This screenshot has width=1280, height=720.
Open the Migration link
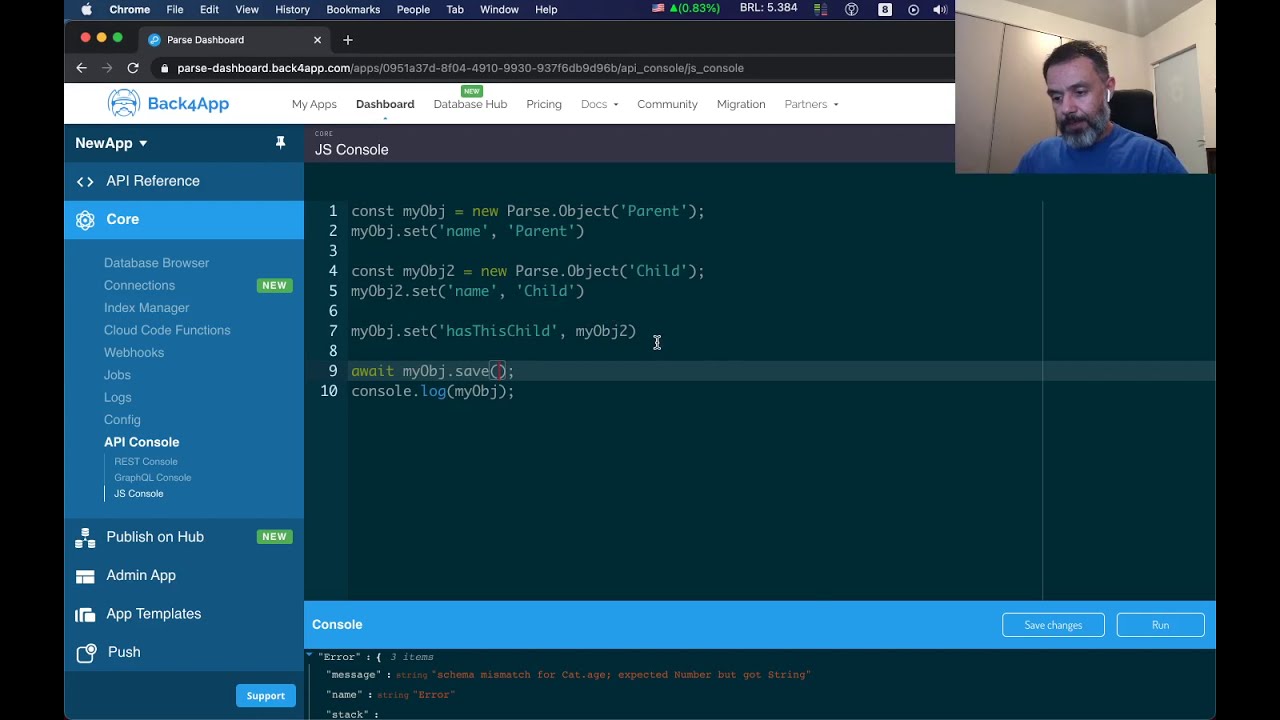(741, 104)
